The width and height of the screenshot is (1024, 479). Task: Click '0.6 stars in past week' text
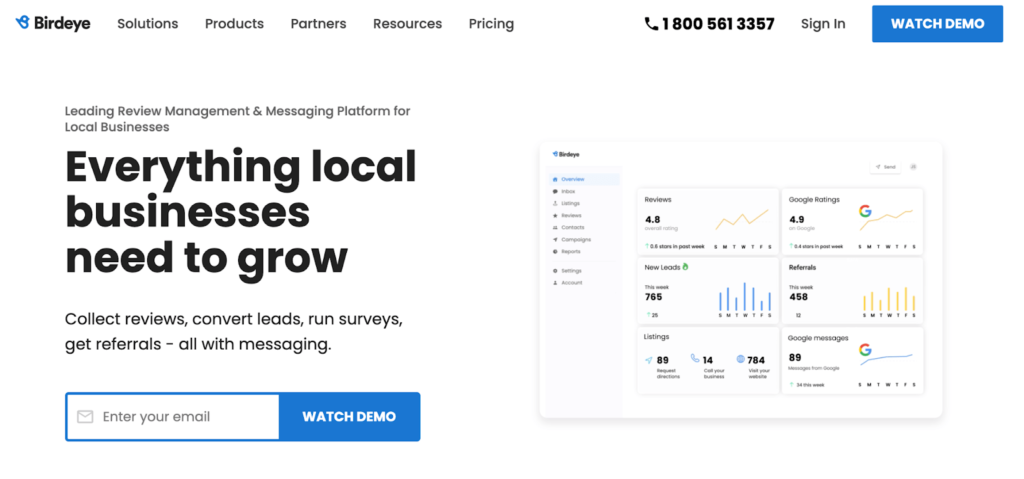tap(677, 246)
